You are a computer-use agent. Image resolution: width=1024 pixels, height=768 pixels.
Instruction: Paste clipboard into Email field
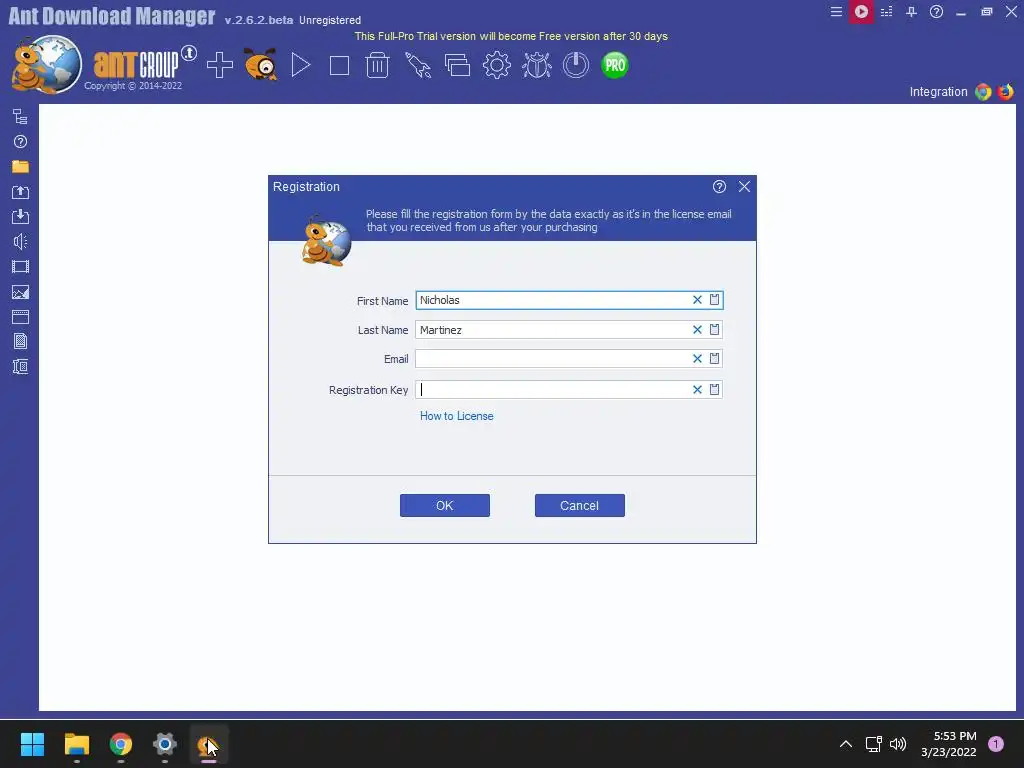(714, 359)
